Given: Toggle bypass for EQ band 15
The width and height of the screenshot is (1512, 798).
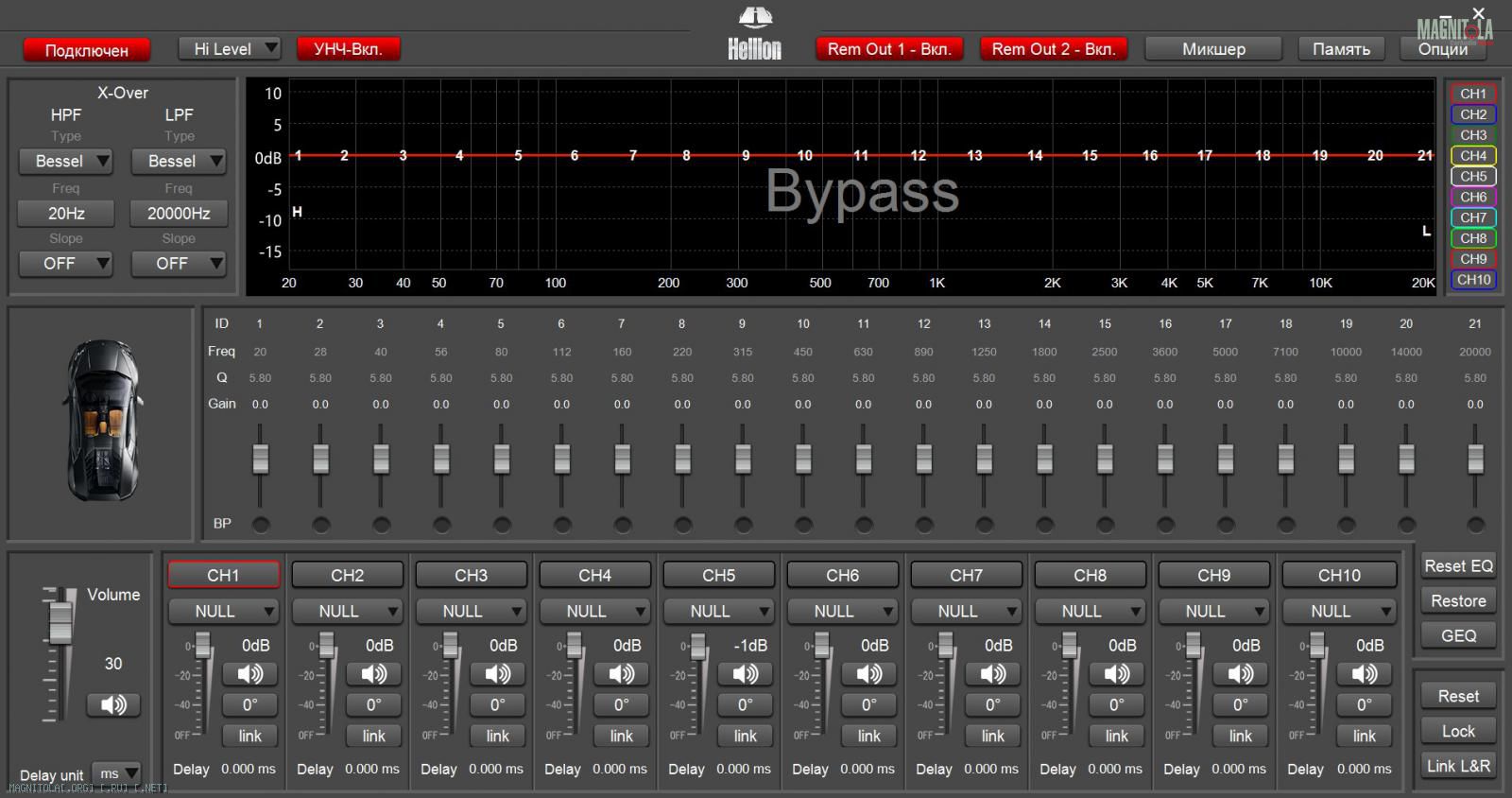Looking at the screenshot, I should coord(1105,524).
